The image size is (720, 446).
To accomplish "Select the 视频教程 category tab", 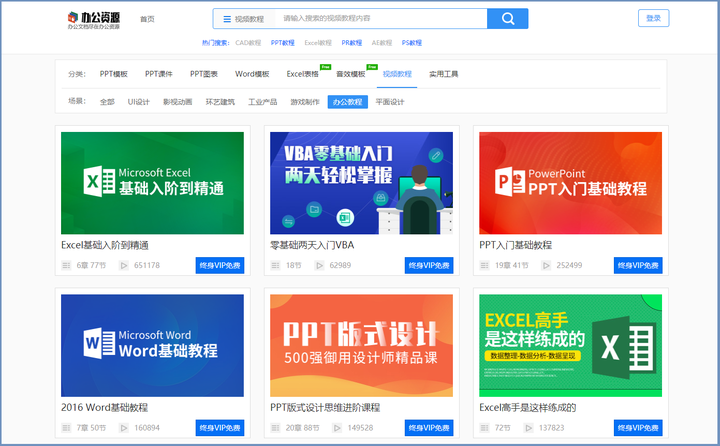I will coord(397,74).
